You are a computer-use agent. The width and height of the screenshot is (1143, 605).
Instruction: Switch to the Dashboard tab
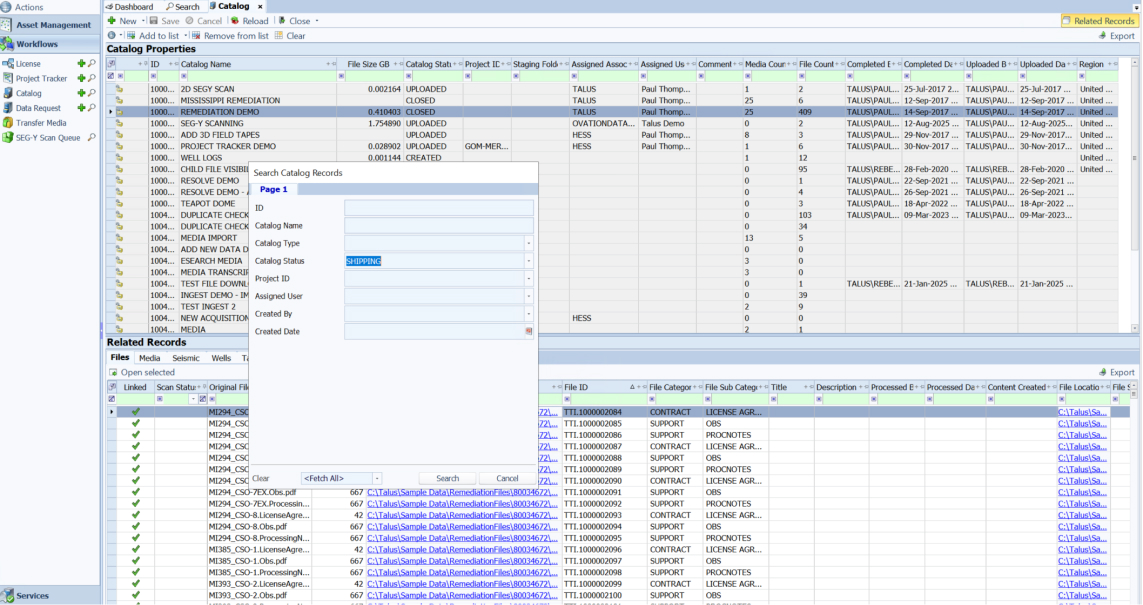coord(133,6)
